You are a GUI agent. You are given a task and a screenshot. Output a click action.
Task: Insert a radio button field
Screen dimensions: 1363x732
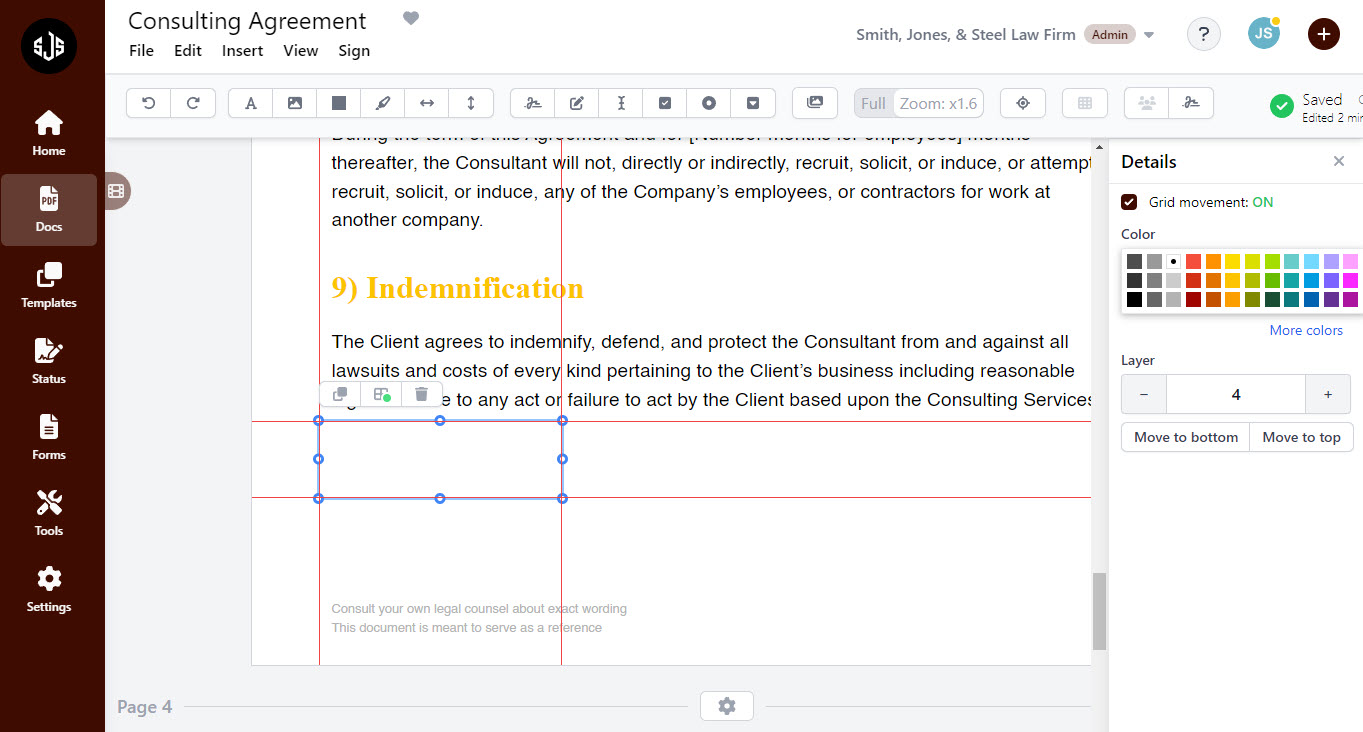click(709, 103)
